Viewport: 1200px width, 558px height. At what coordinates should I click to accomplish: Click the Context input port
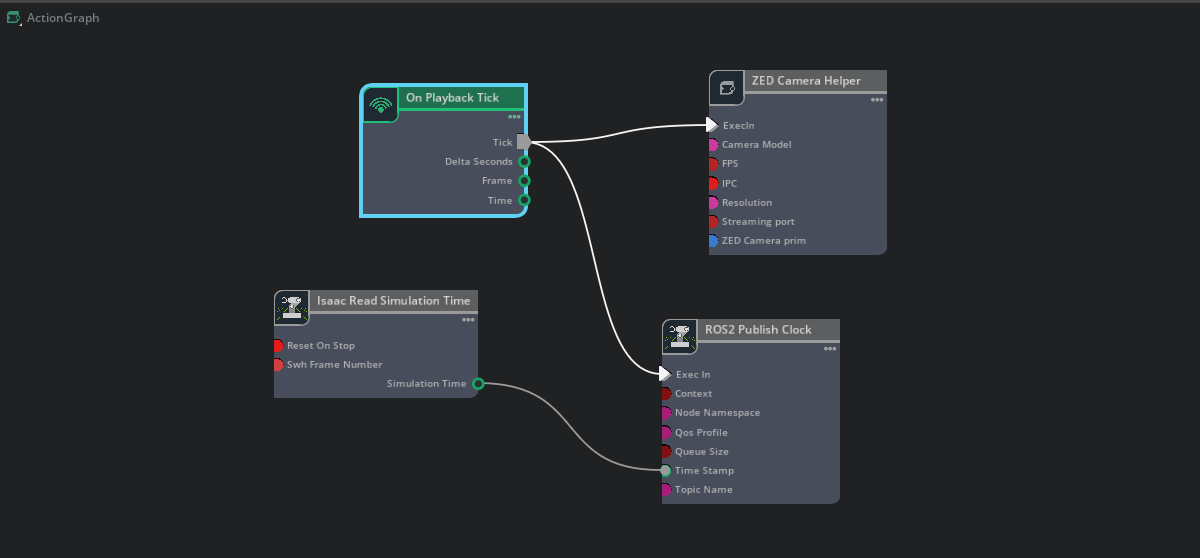pyautogui.click(x=665, y=394)
